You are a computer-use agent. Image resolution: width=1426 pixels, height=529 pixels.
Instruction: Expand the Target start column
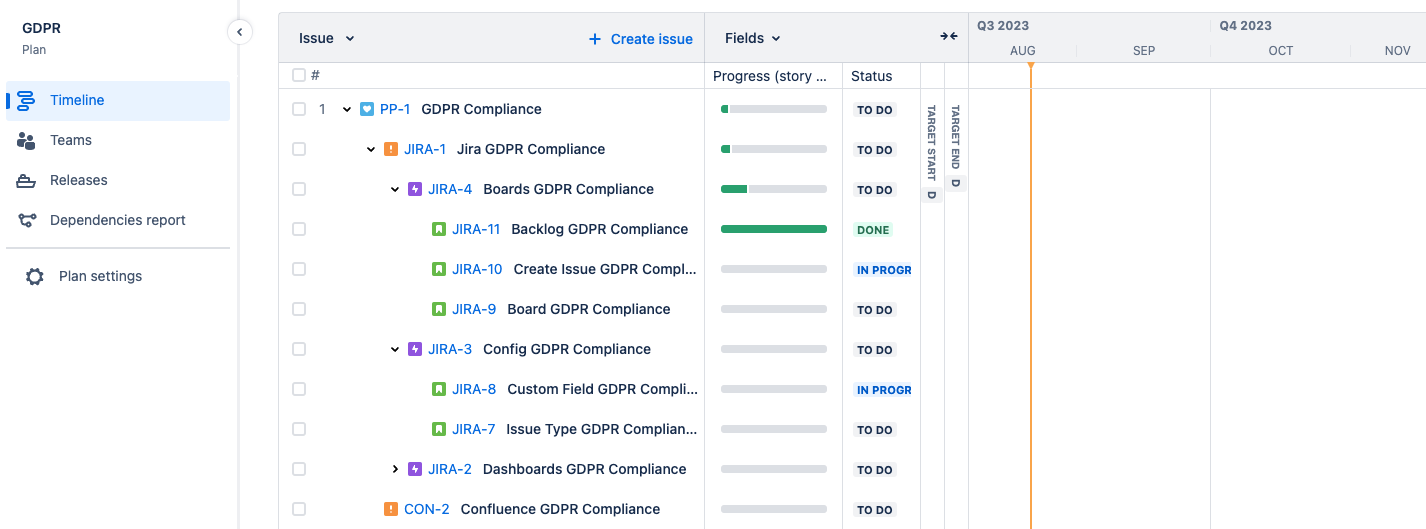pos(931,152)
